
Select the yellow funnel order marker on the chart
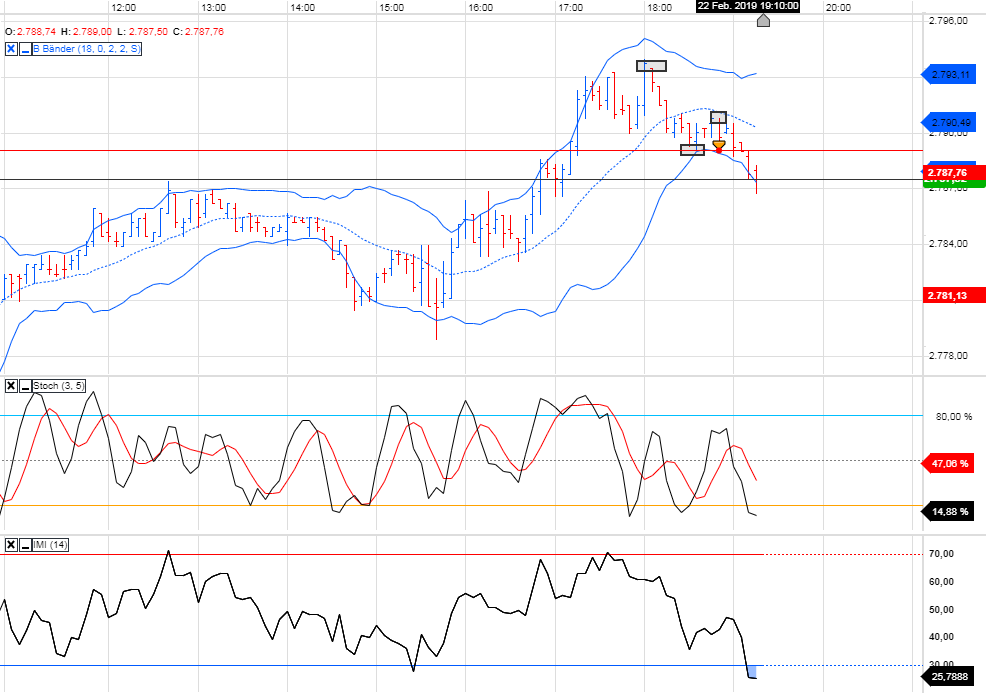coord(718,146)
